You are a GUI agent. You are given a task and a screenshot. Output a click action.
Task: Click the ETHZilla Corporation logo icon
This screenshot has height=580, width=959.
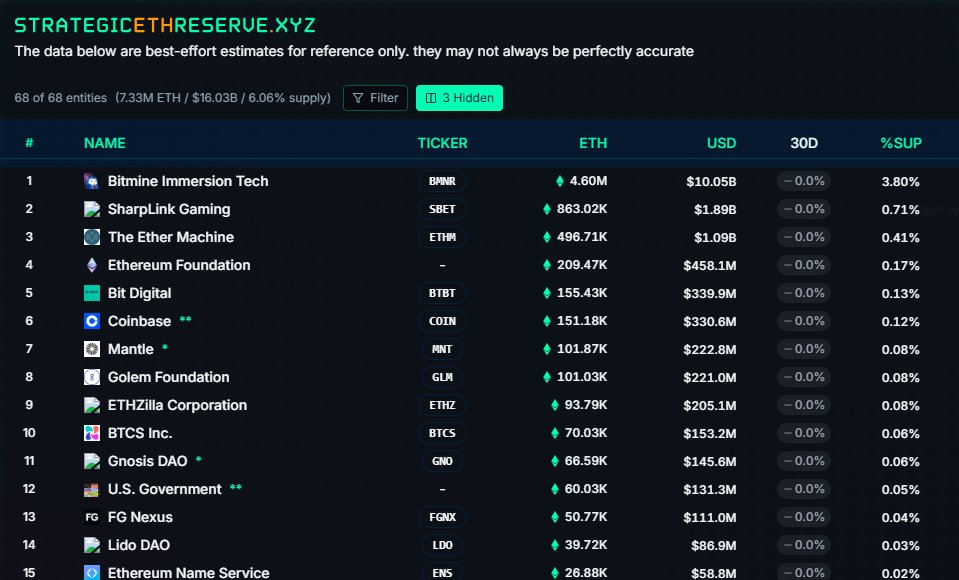pos(92,405)
